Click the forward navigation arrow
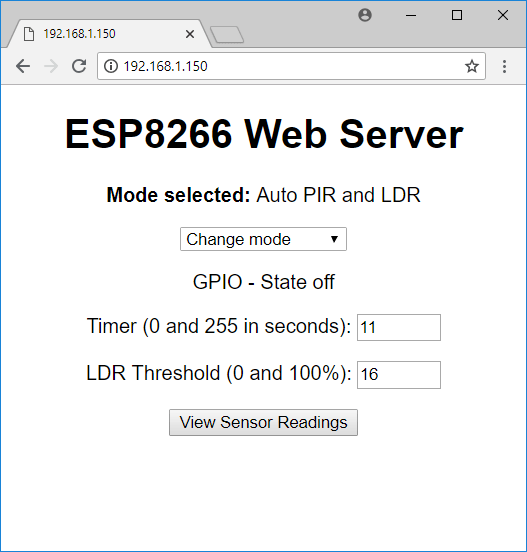Viewport: 527px width, 552px height. click(51, 66)
